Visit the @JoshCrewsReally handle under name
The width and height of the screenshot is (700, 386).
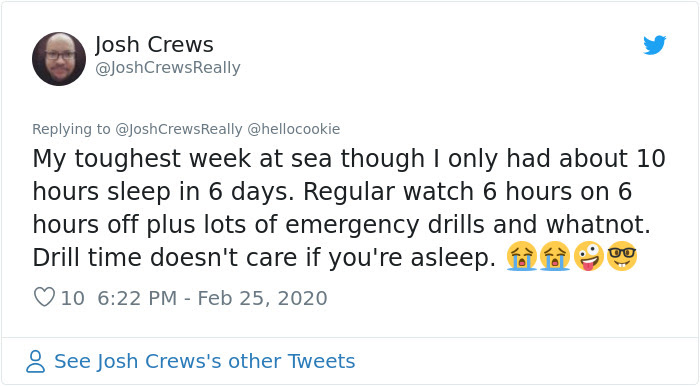pos(168,68)
